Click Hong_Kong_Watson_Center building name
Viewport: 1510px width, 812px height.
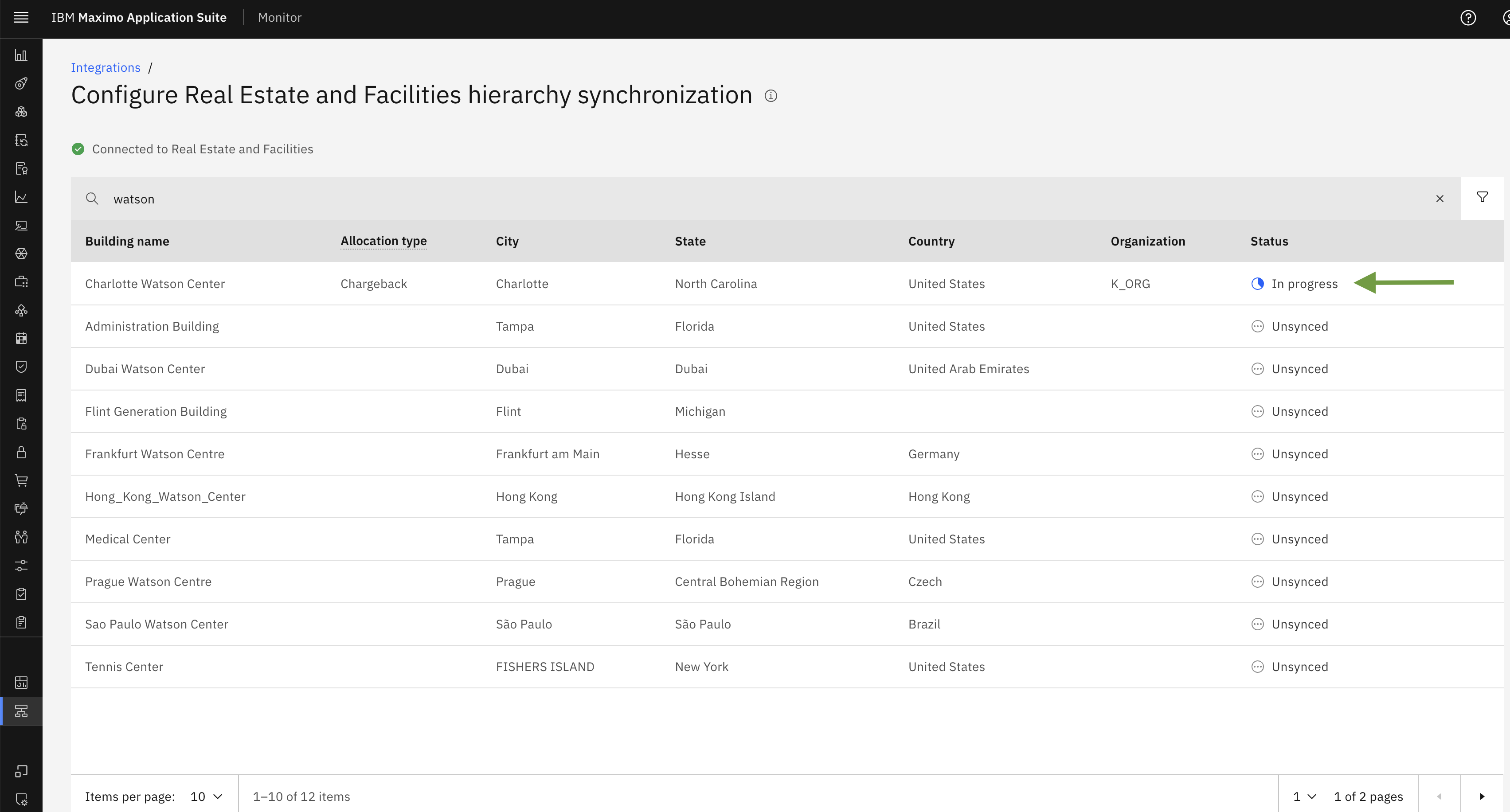point(165,496)
